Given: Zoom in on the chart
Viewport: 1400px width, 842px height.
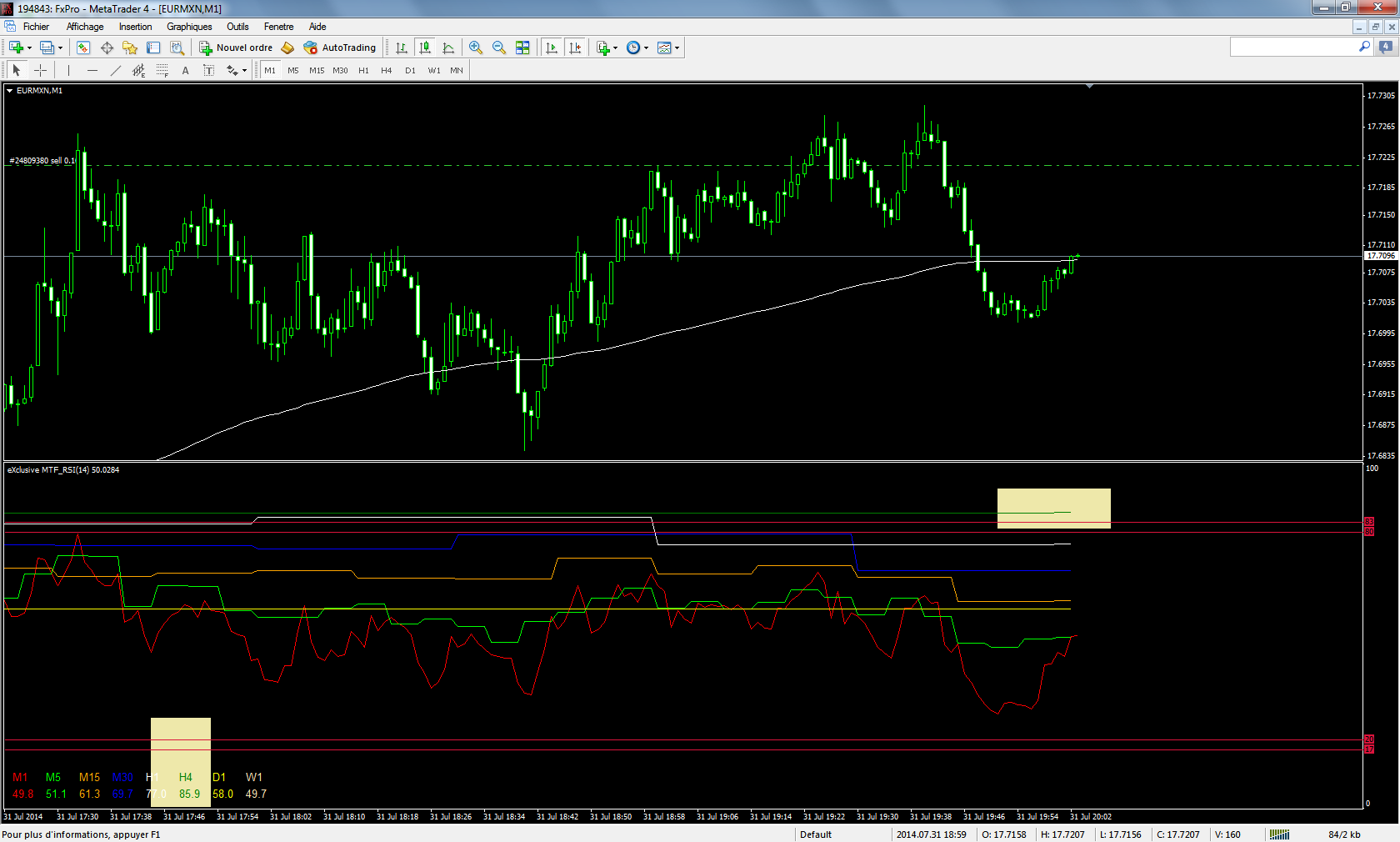Looking at the screenshot, I should pyautogui.click(x=476, y=48).
